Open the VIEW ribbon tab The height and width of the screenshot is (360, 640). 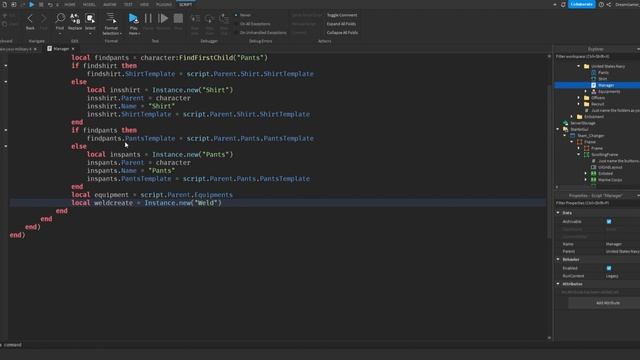(144, 4)
